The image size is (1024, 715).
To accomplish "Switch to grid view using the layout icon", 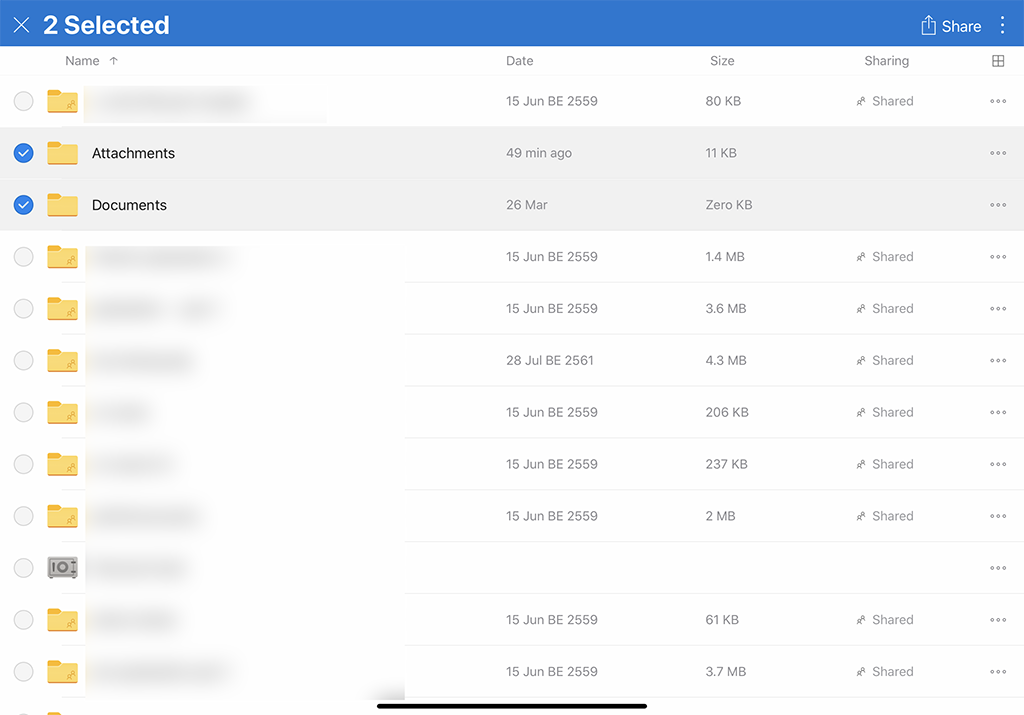I will (x=997, y=61).
